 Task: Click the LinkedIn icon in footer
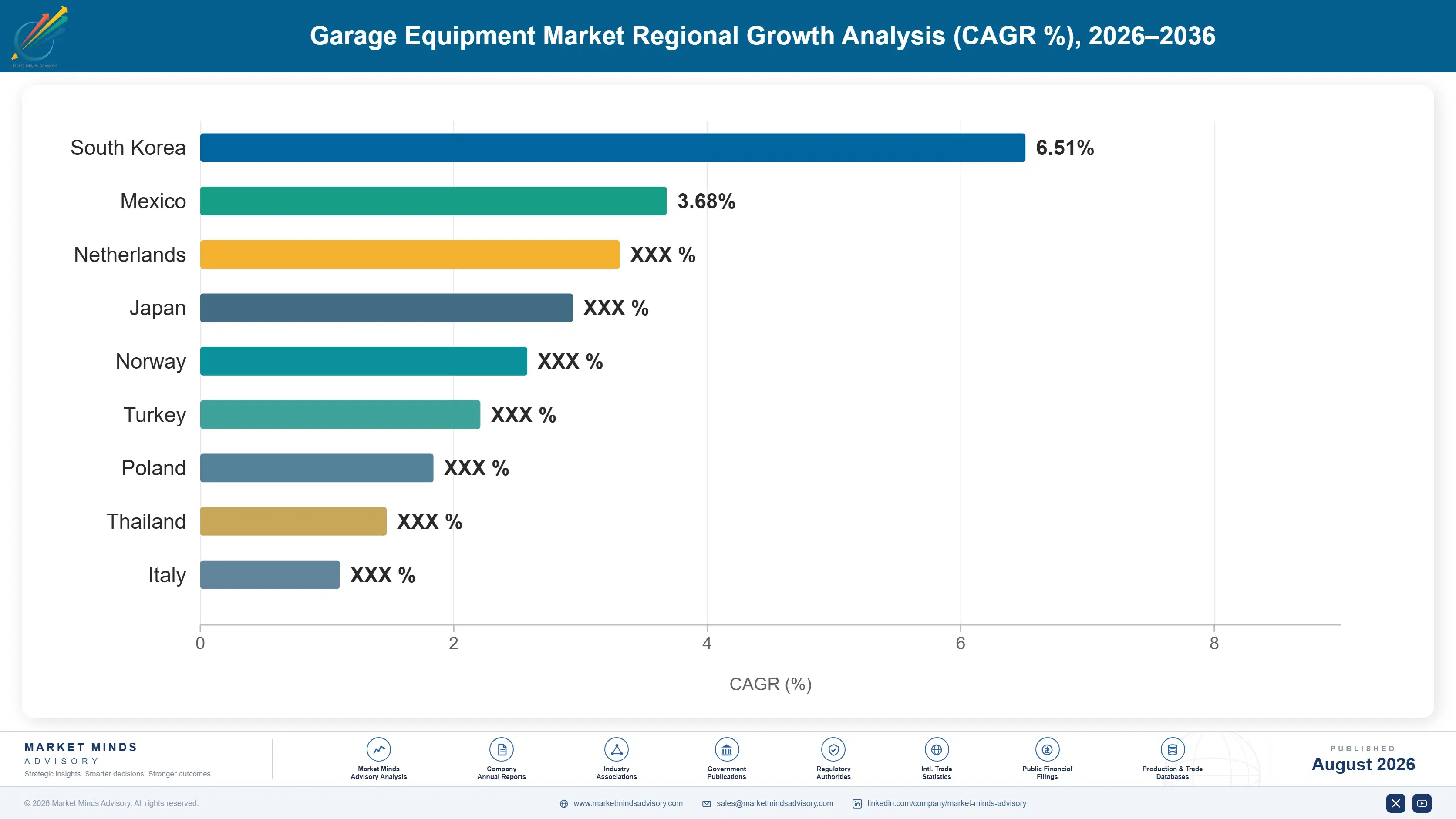pos(857,804)
